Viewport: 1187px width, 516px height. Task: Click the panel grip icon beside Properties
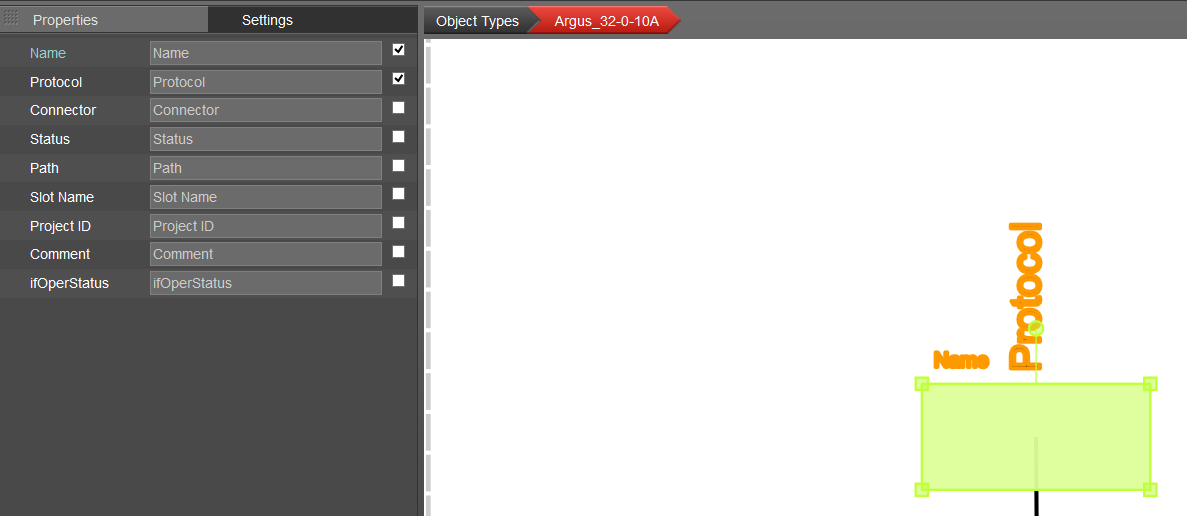click(x=12, y=19)
